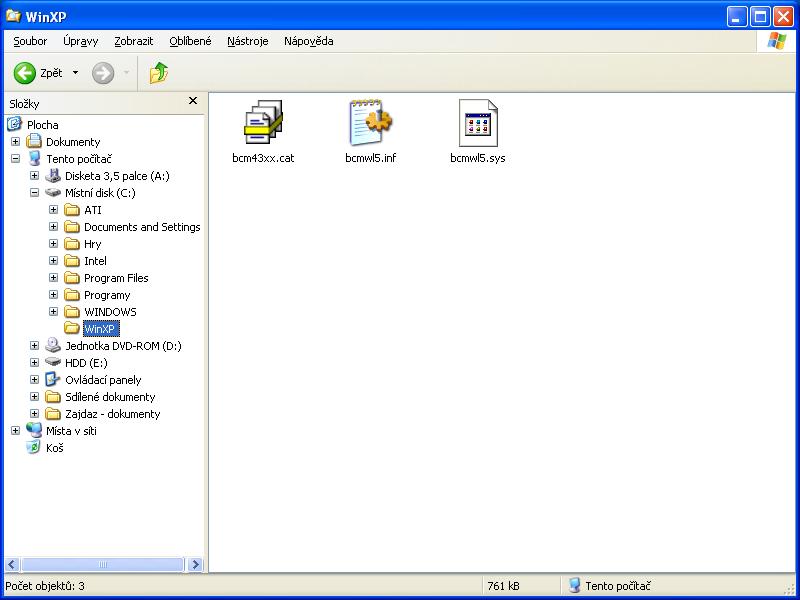Expand the Jednotka DVD-ROM (D:) node

(x=34, y=345)
